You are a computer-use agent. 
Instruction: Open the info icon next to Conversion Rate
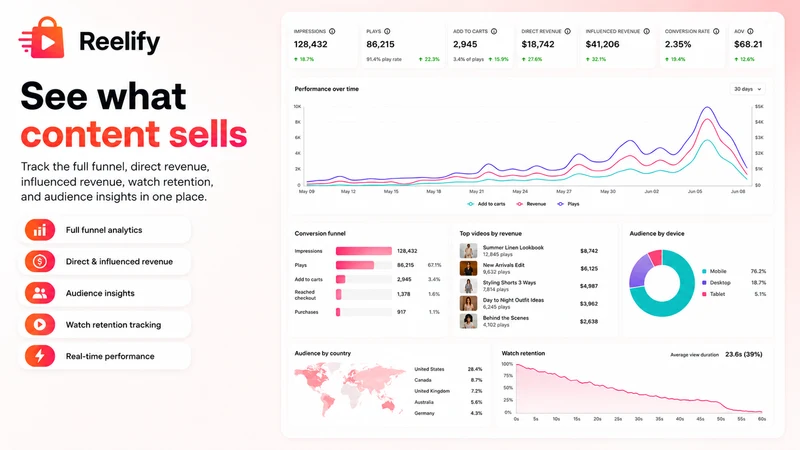pos(716,31)
